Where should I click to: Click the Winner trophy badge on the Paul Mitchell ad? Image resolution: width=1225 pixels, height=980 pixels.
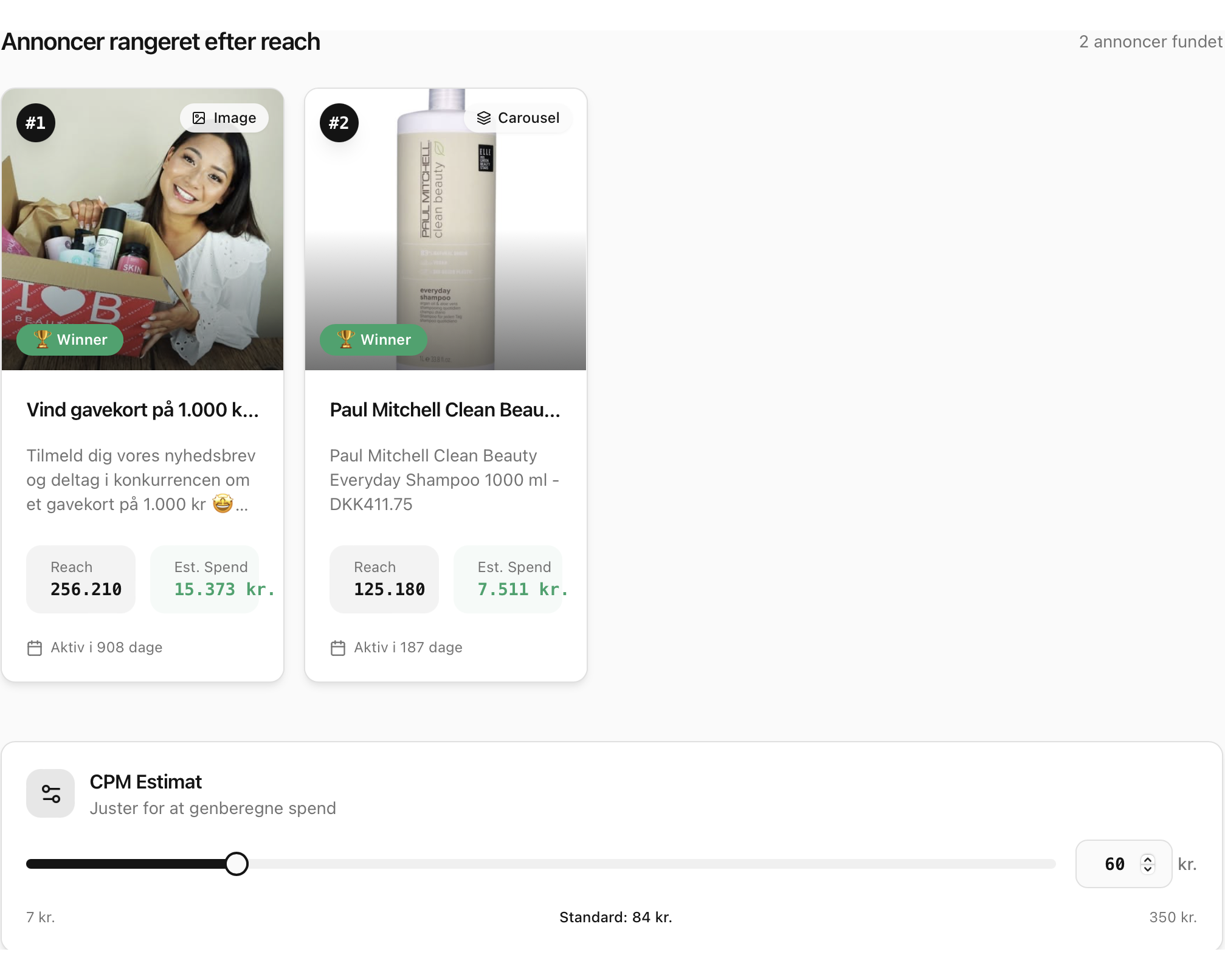373,339
